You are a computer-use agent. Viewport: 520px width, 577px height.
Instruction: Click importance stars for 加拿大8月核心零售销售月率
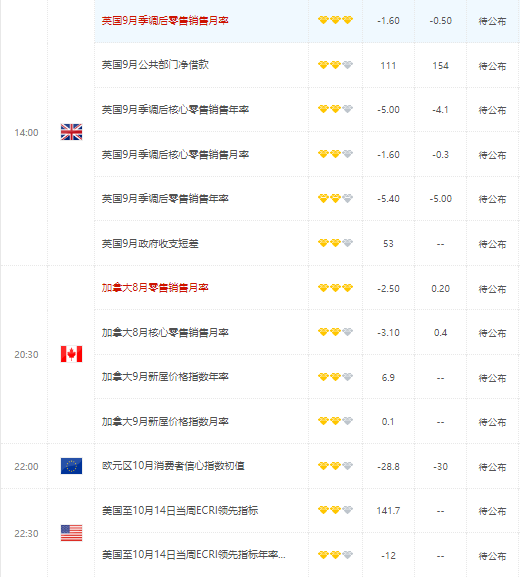335,332
